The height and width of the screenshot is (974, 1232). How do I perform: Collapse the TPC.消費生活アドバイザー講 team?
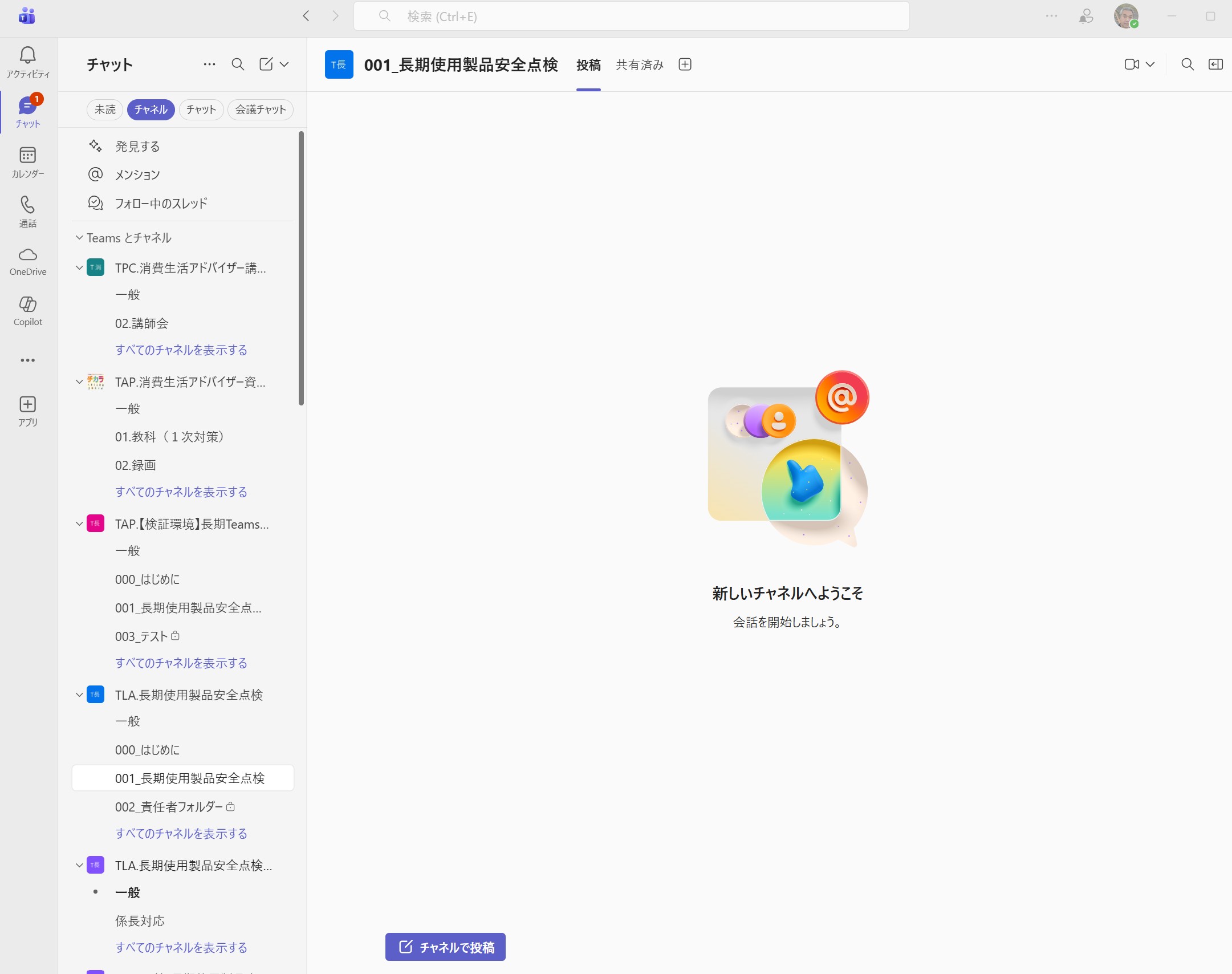(x=79, y=267)
